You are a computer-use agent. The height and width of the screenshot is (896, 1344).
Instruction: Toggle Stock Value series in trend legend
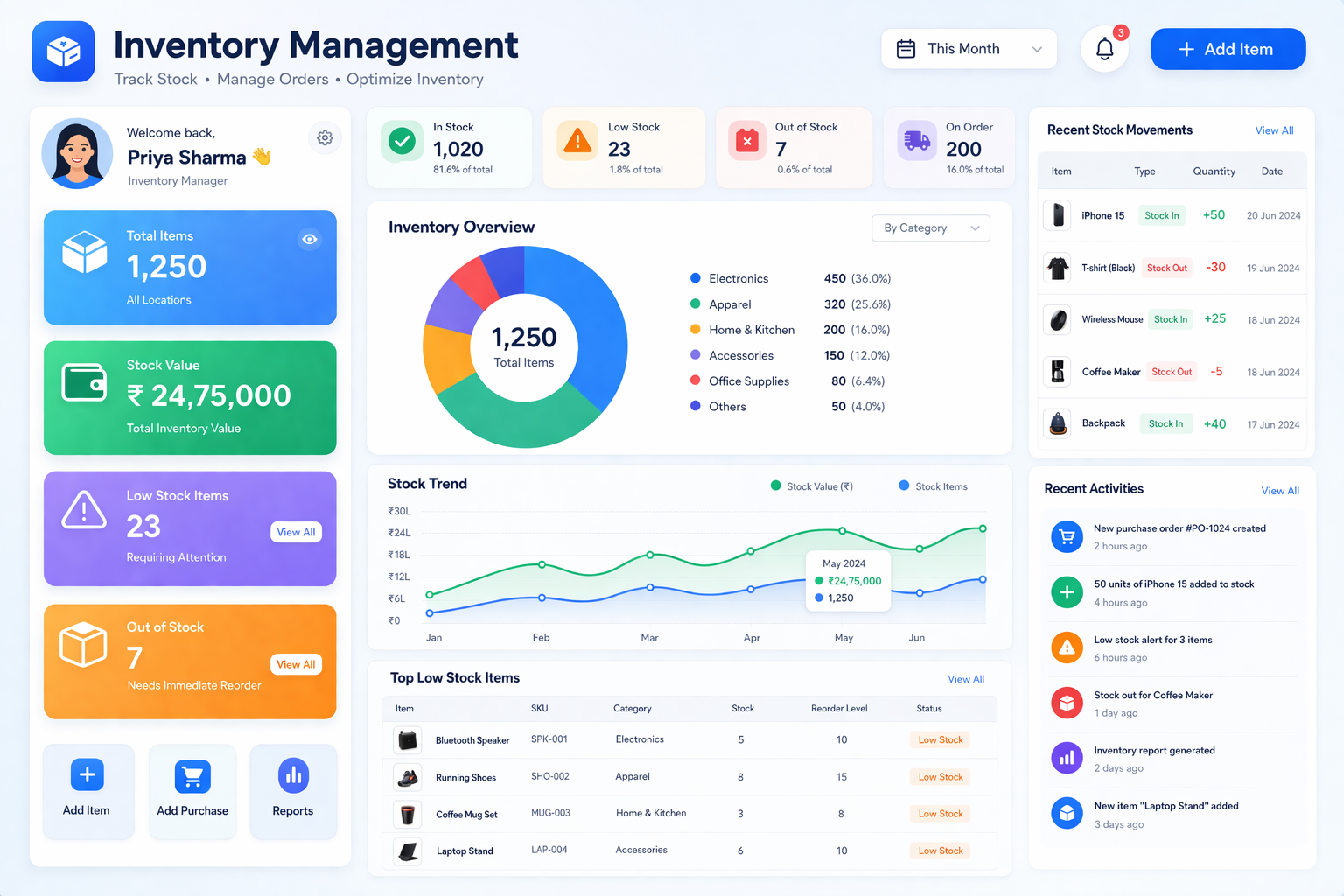(x=811, y=486)
